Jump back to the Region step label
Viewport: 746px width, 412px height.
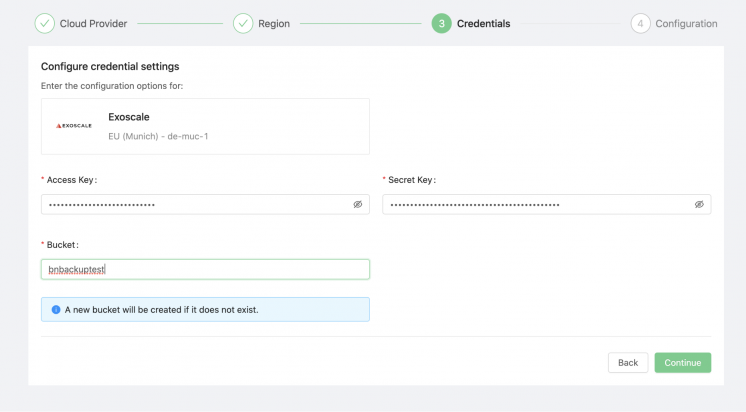coord(275,23)
